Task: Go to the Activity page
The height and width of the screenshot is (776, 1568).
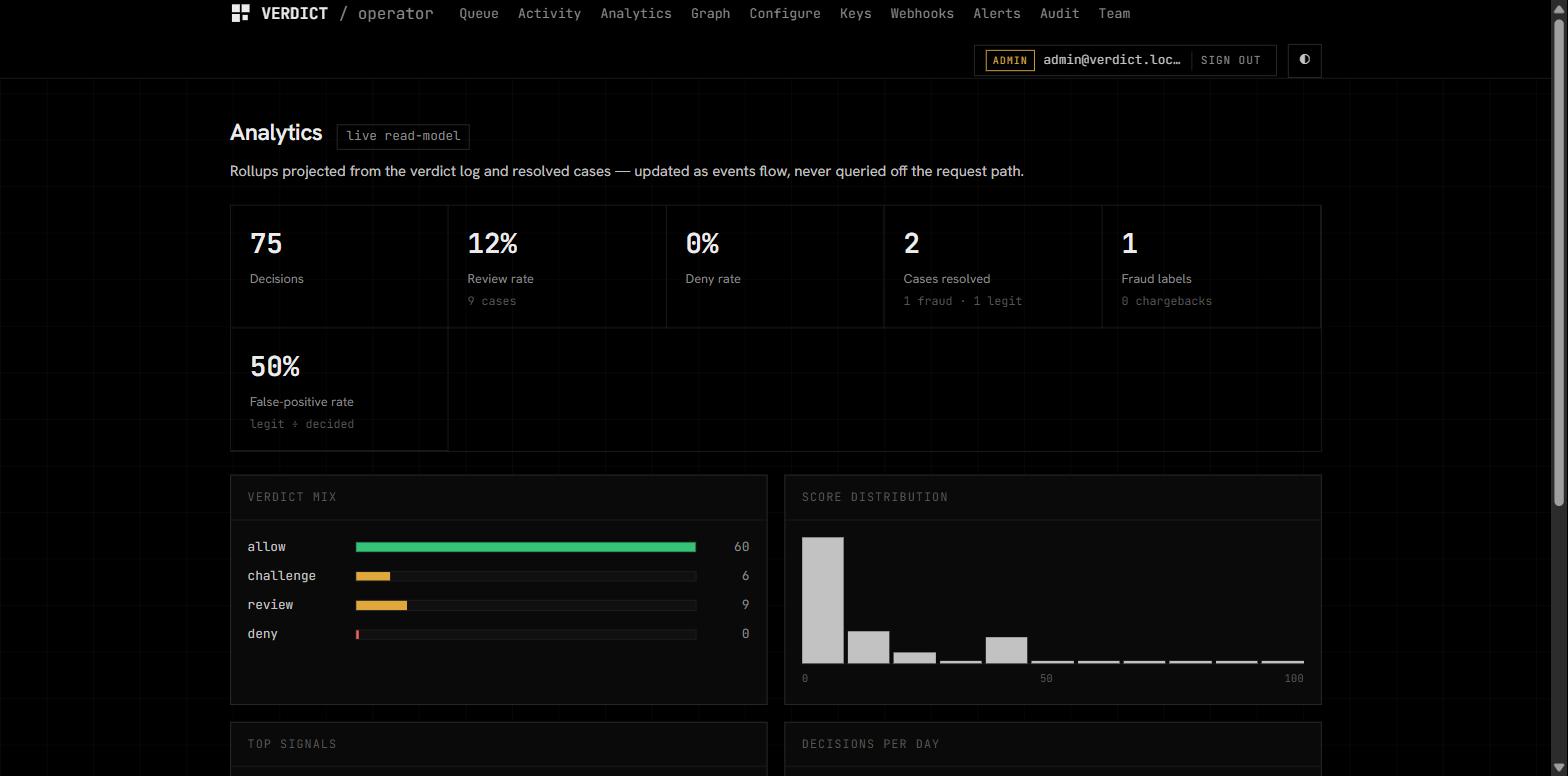Action: 549,14
